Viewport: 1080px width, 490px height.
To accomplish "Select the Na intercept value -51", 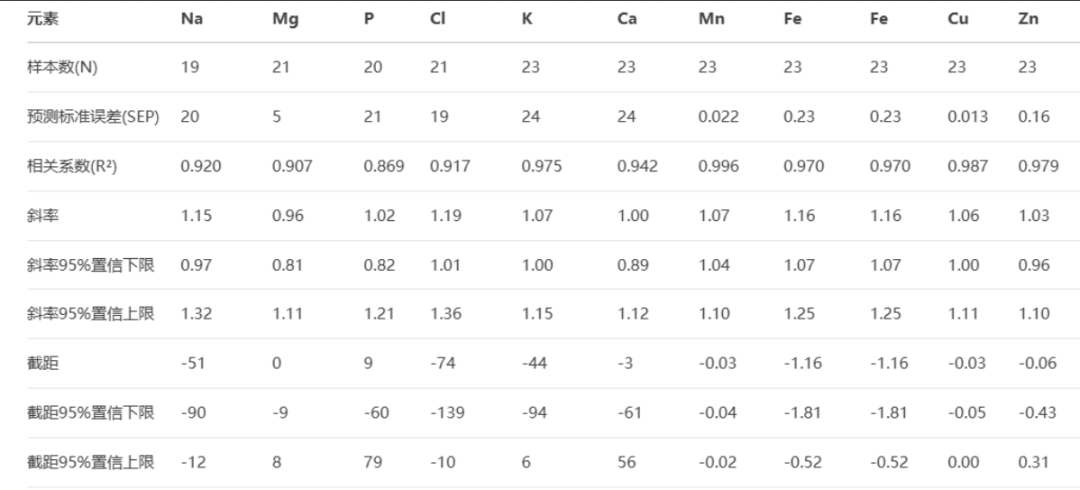I will pyautogui.click(x=193, y=363).
